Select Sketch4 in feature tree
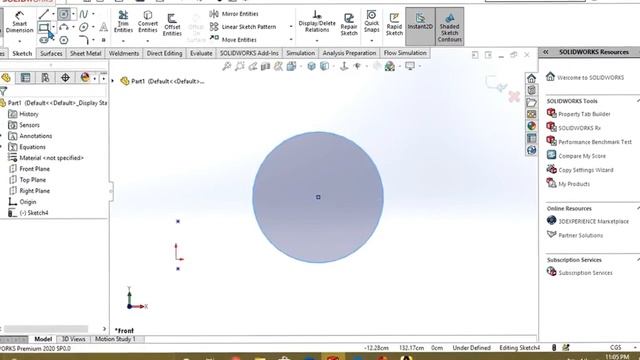Viewport: 640px width, 360px height. coord(33,213)
